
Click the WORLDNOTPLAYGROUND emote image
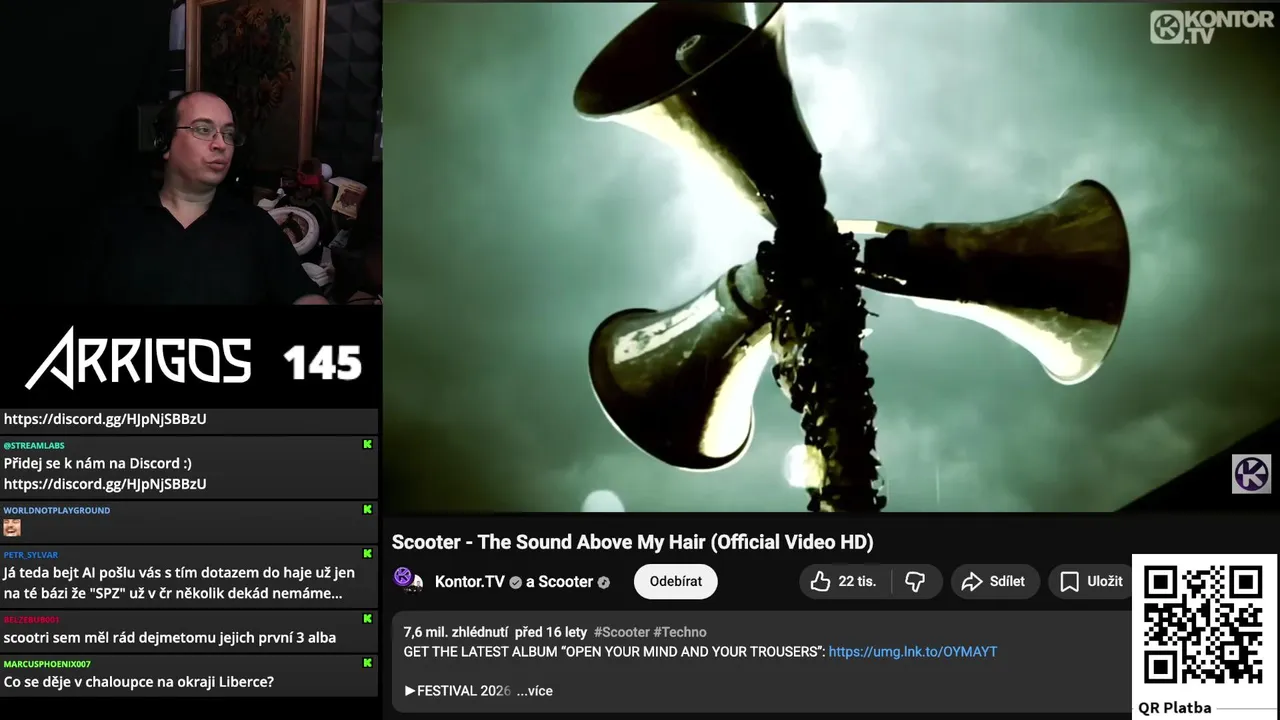(x=12, y=528)
